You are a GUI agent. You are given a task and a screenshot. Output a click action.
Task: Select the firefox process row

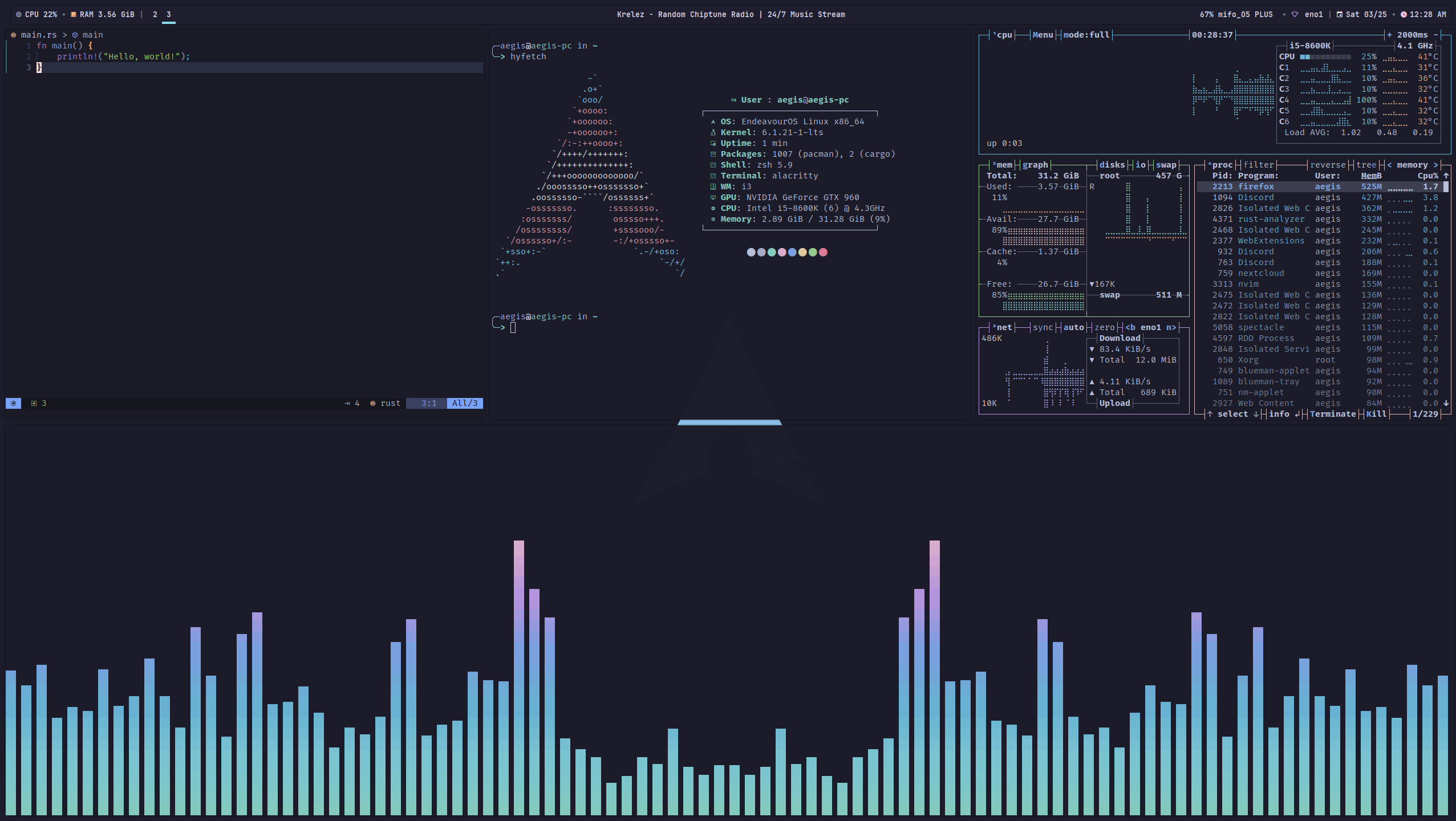pos(1256,186)
